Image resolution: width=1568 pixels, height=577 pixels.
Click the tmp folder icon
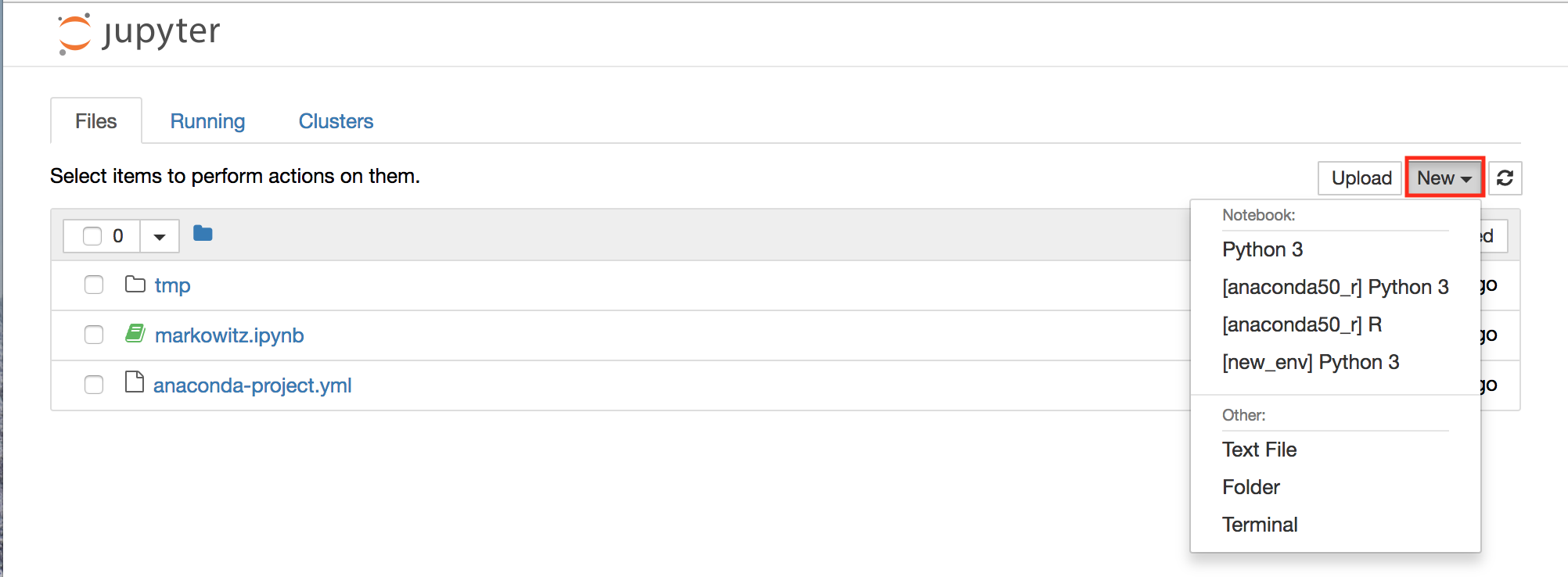(x=135, y=285)
